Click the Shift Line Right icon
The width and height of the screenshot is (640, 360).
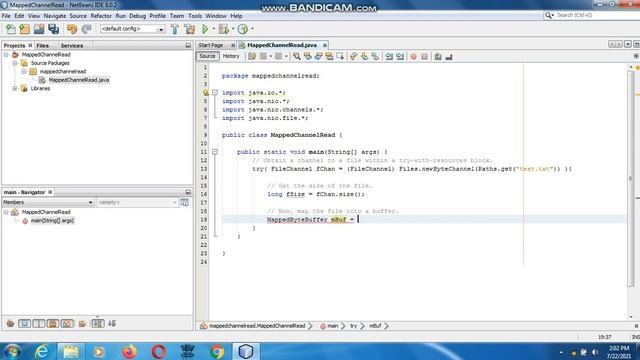coord(400,56)
